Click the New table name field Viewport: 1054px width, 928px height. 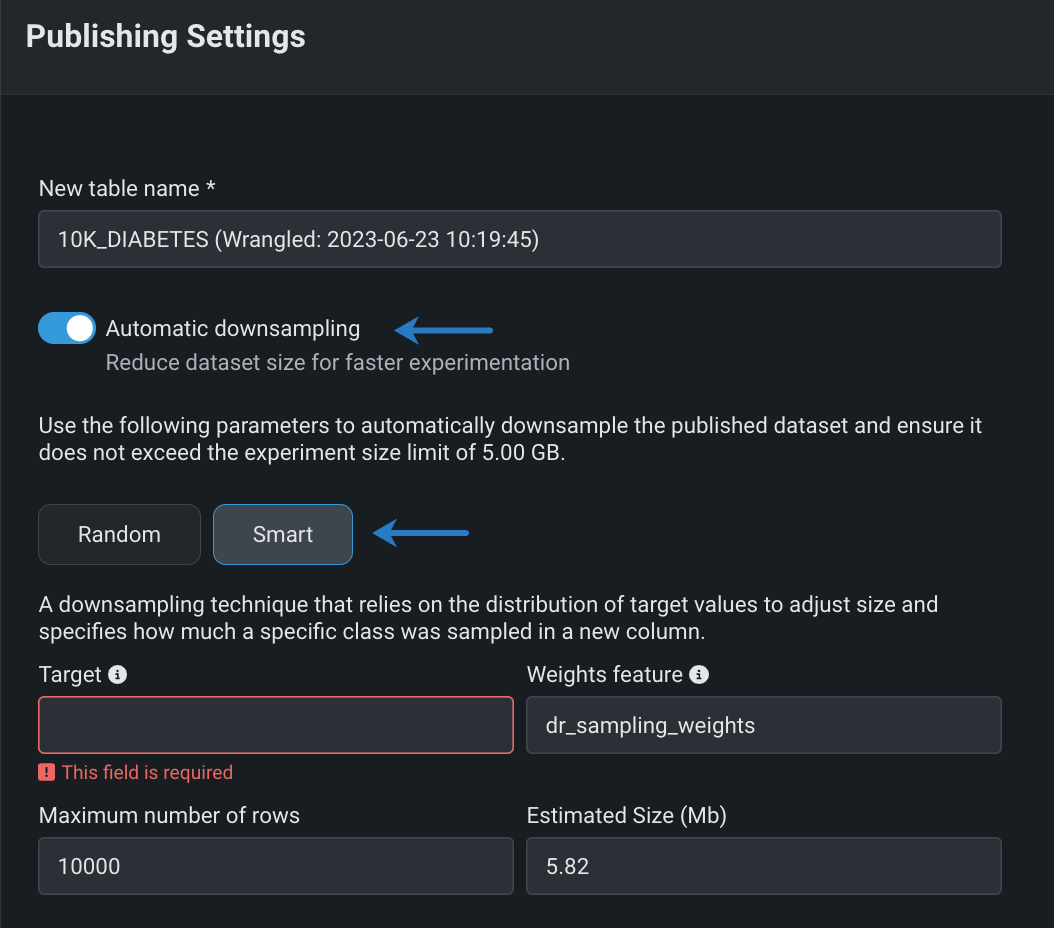click(519, 239)
